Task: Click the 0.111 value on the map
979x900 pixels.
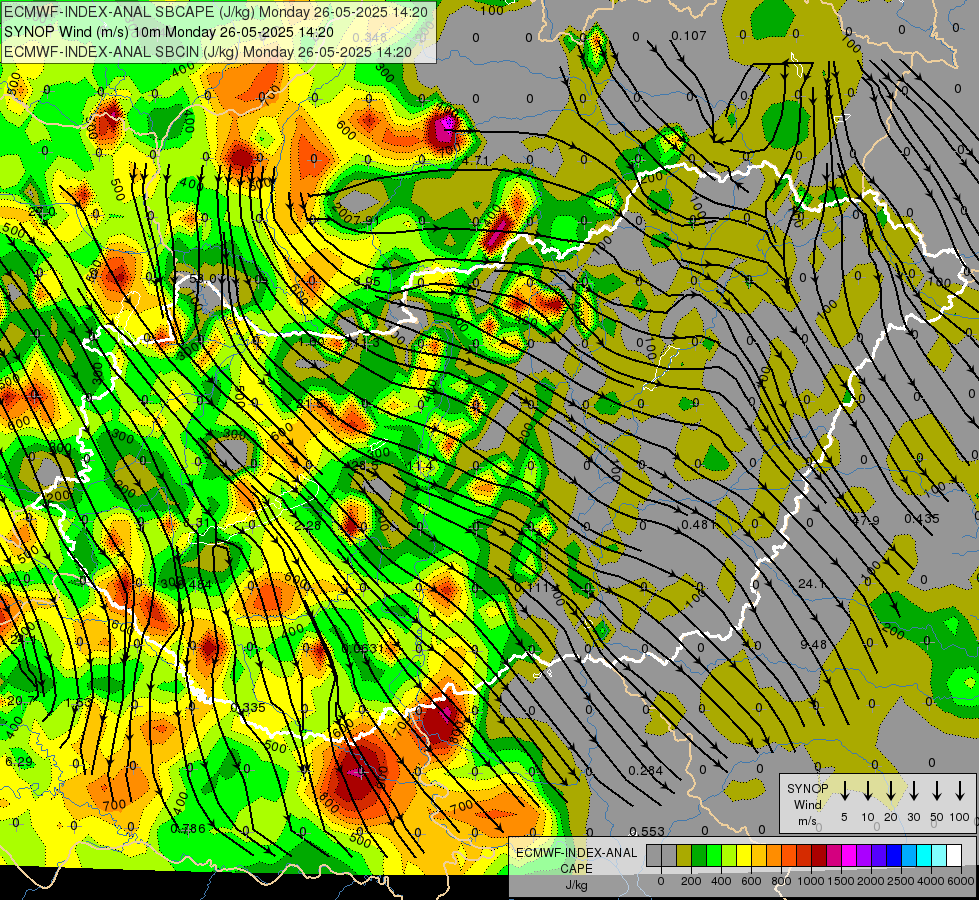Action: pyautogui.click(x=531, y=588)
